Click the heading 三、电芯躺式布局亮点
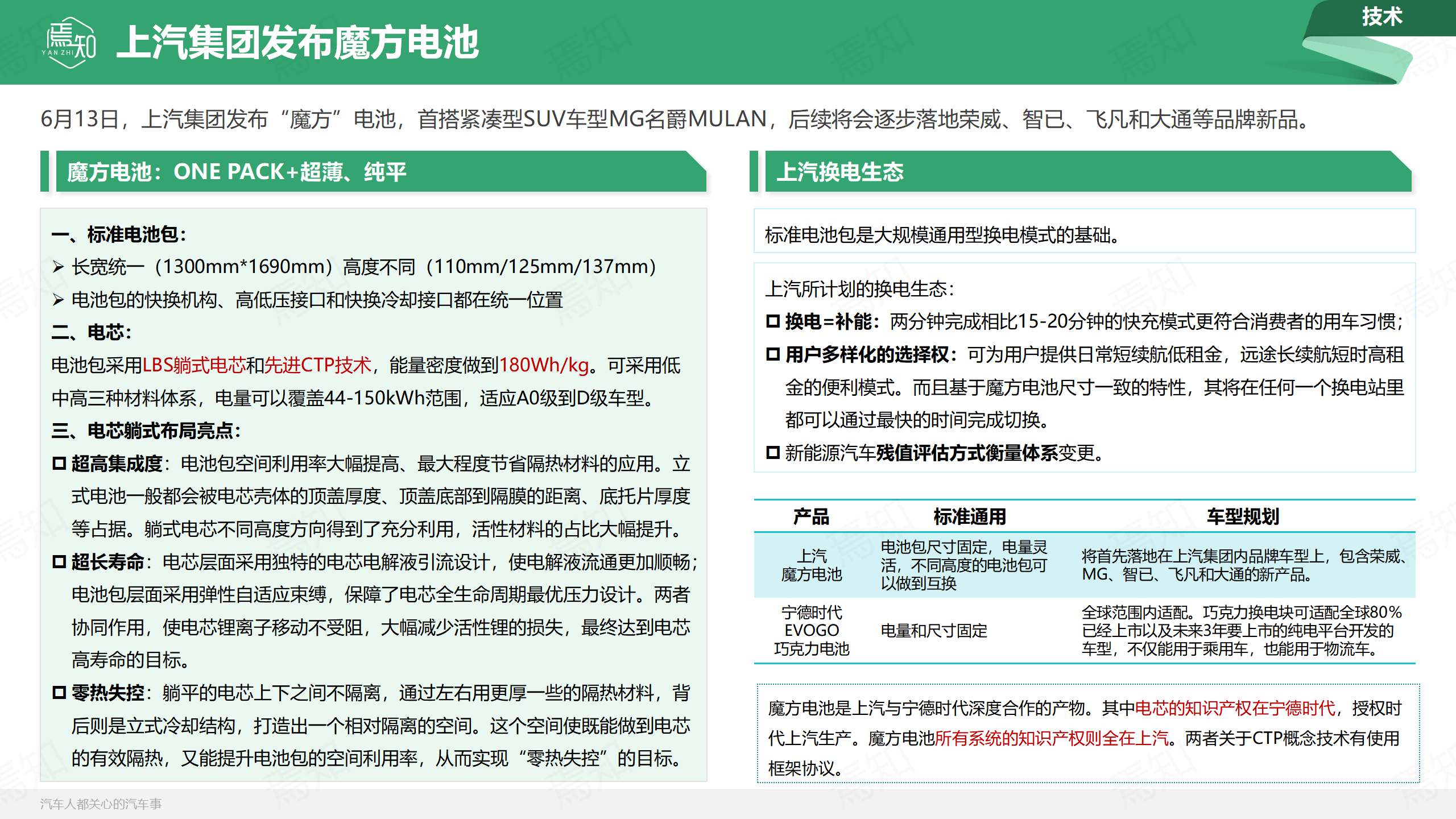 pos(146,431)
